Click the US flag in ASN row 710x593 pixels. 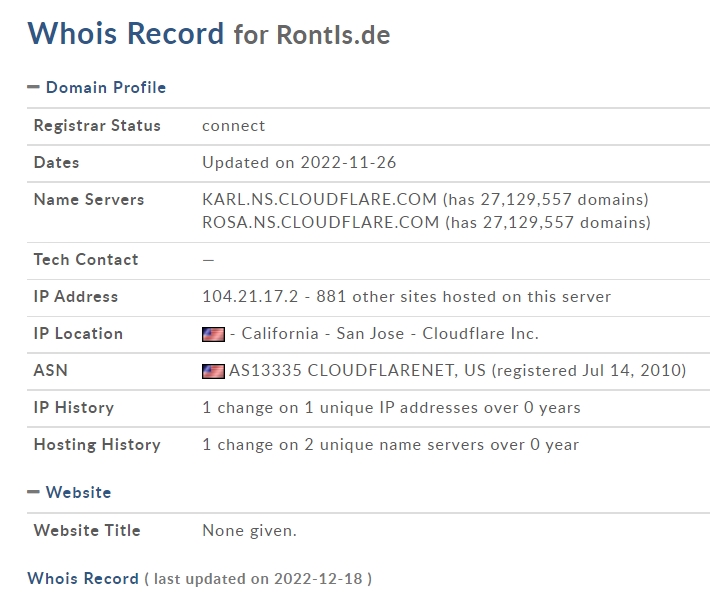(213, 371)
